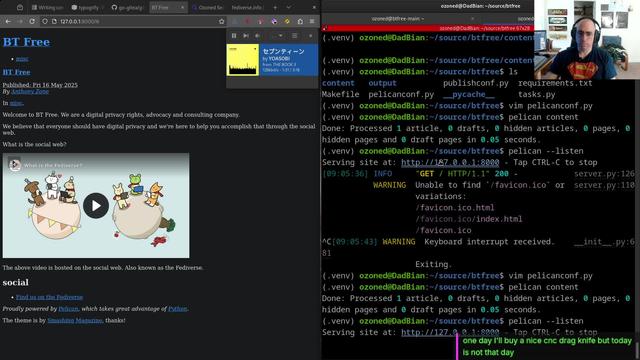The image size is (640, 360).
Task: Switch to the 'Writing on' browser tab
Action: (48, 7)
